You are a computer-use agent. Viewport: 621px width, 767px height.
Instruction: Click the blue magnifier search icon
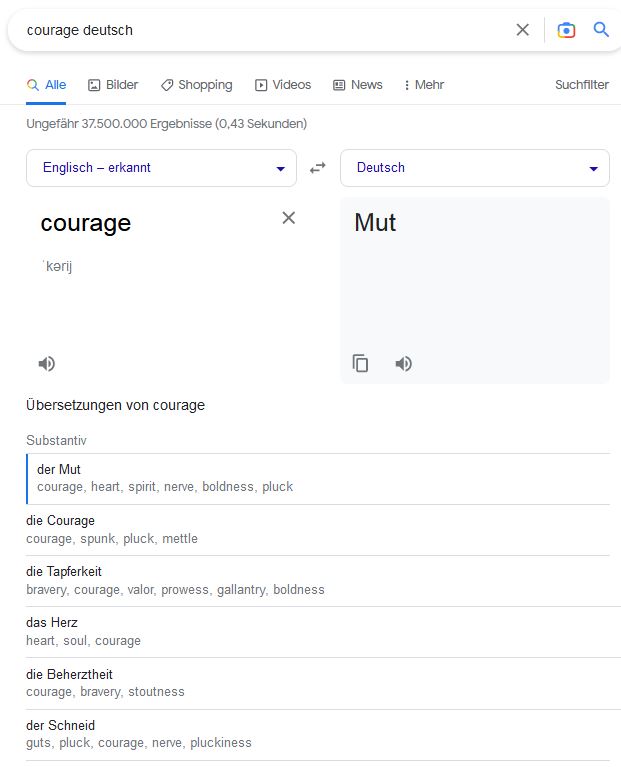[x=601, y=30]
